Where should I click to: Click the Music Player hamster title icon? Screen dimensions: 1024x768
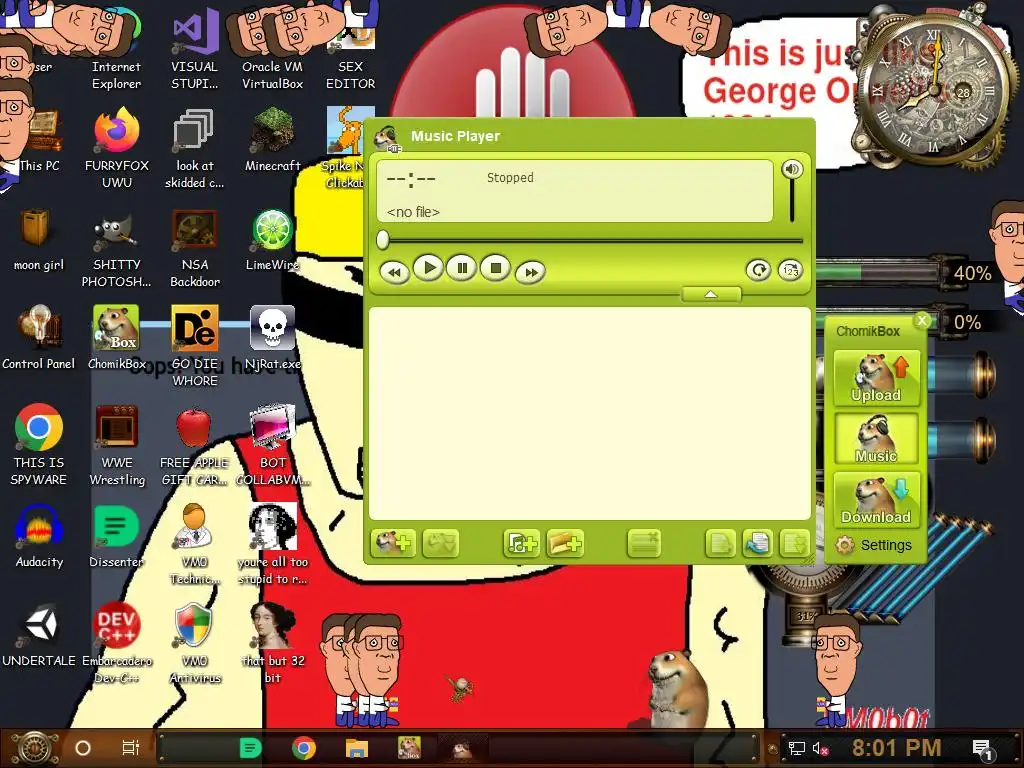click(386, 138)
